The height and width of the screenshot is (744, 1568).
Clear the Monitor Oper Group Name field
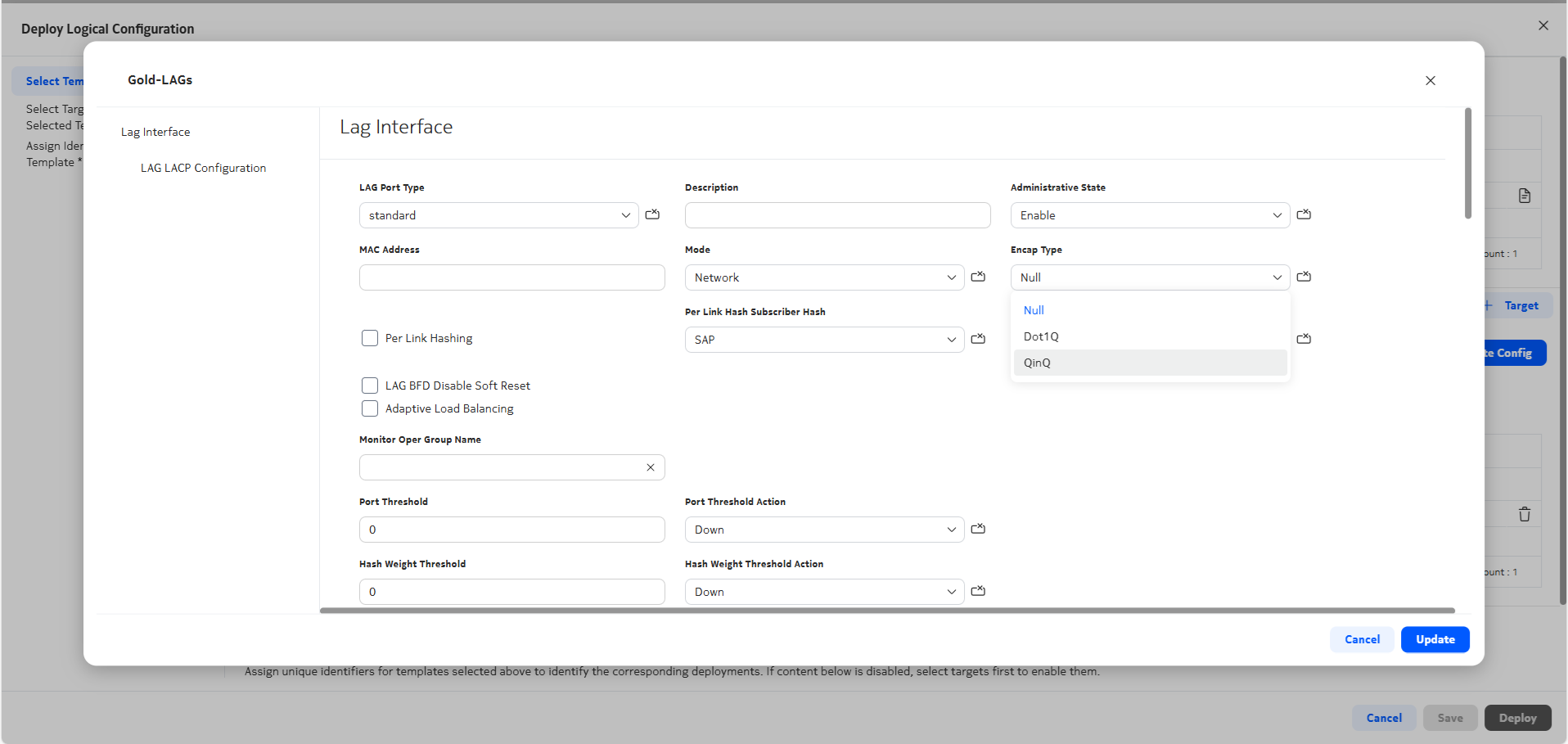pos(651,467)
